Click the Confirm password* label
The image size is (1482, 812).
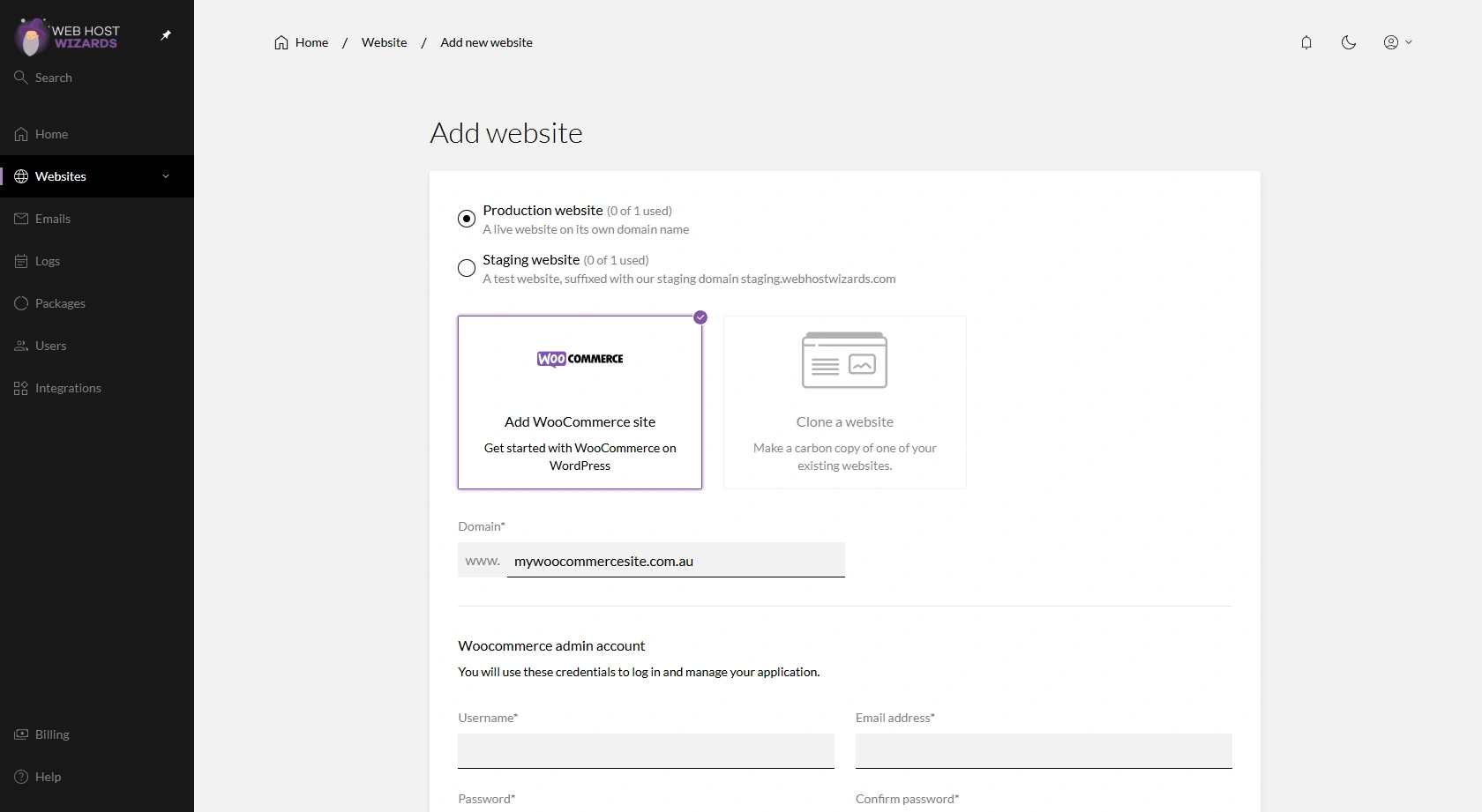pyautogui.click(x=907, y=799)
